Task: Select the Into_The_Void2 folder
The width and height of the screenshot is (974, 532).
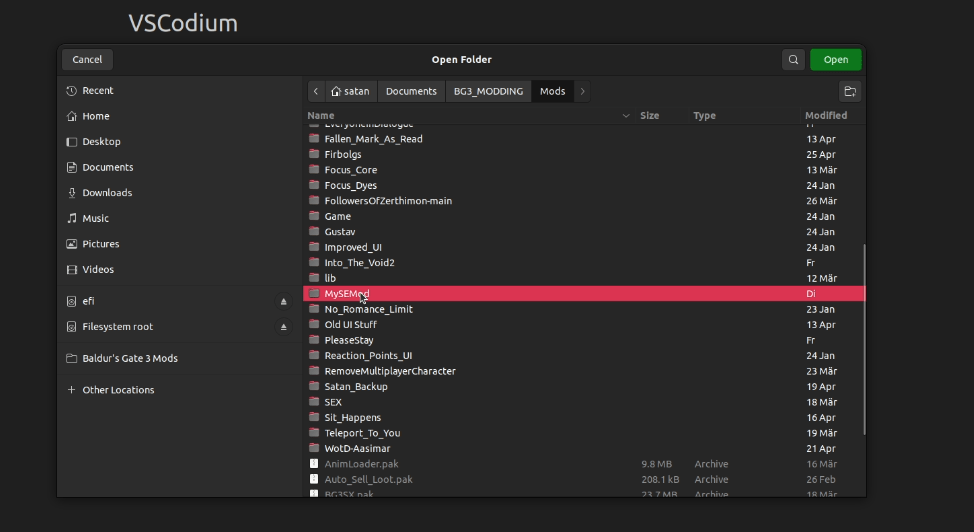Action: point(584,263)
